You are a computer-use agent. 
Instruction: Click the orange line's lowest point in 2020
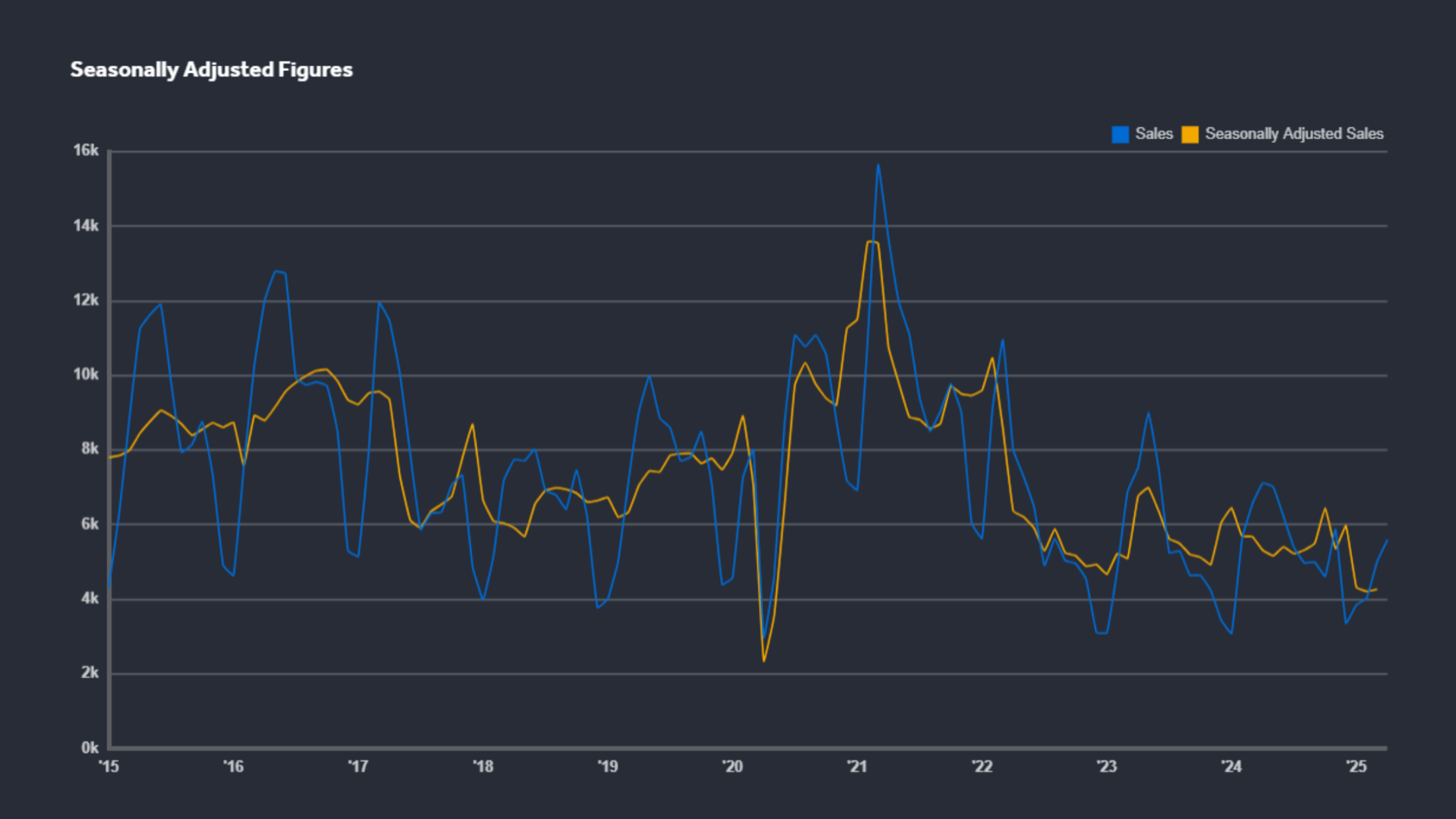point(764,660)
